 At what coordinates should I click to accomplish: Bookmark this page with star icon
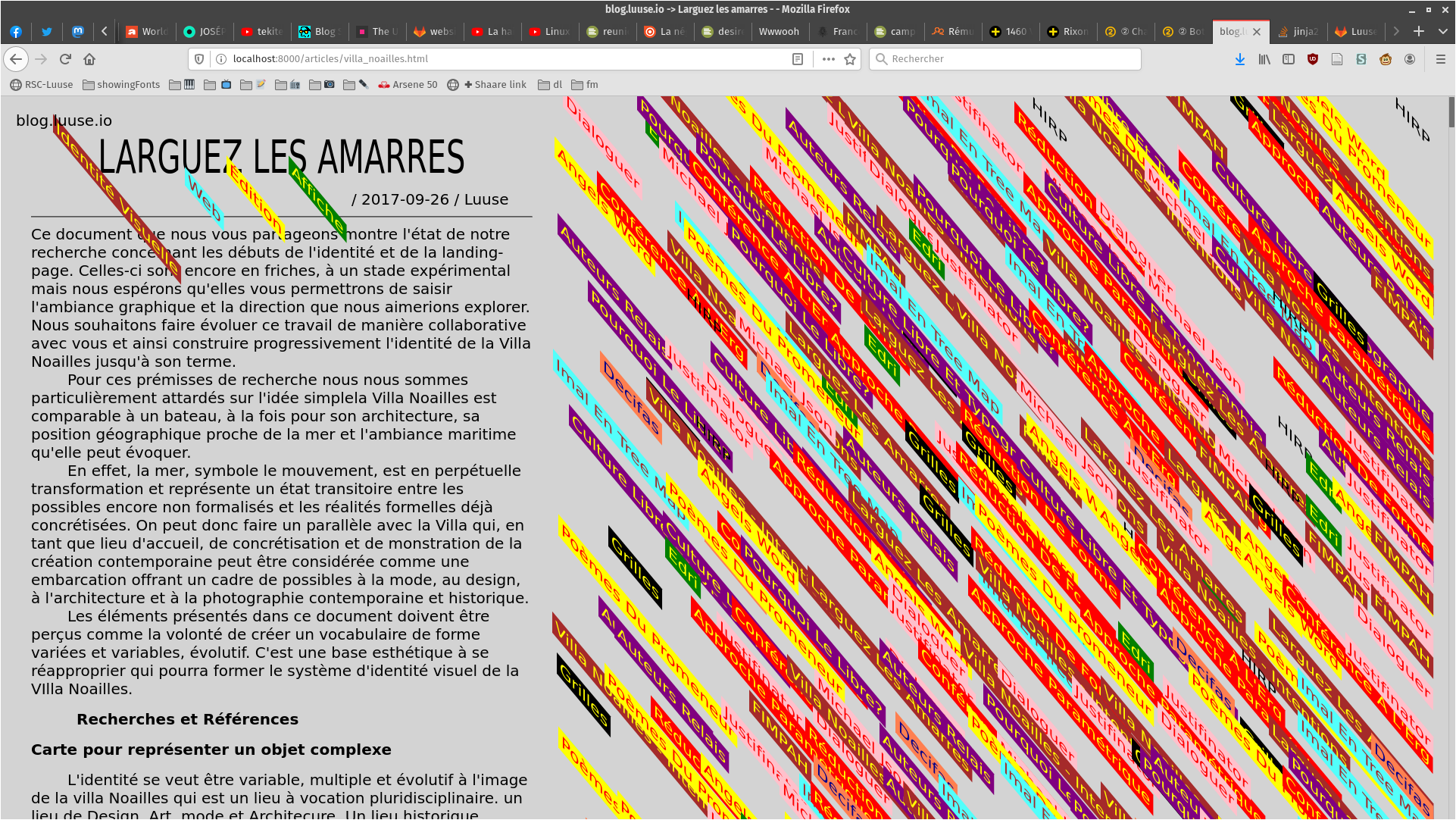tap(850, 59)
